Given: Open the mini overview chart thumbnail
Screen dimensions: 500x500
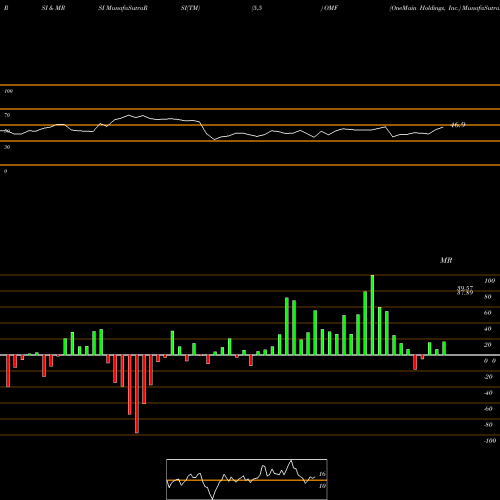Looking at the screenshot, I should click(x=247, y=479).
